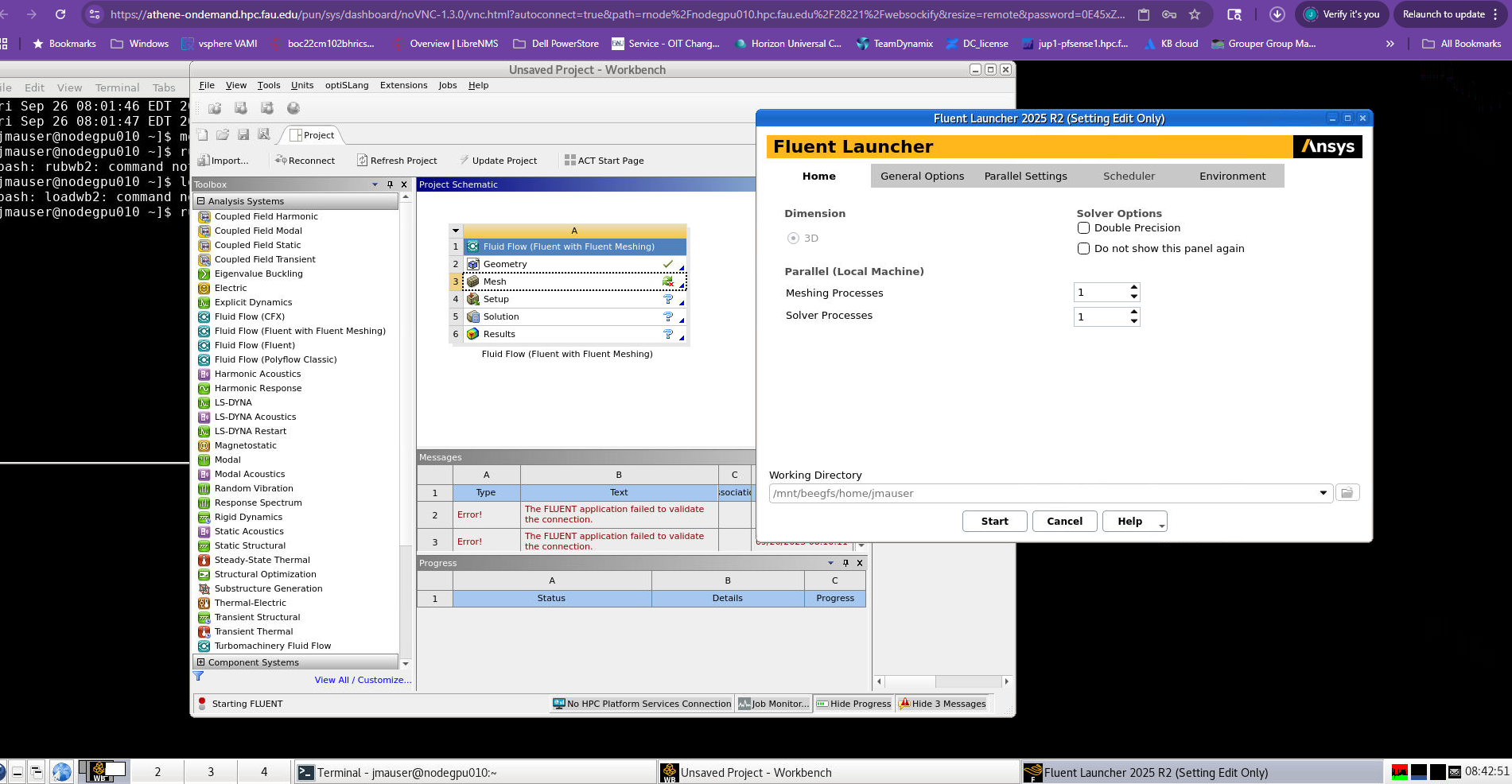Click the Mesh cell icon in schematic

[x=473, y=281]
